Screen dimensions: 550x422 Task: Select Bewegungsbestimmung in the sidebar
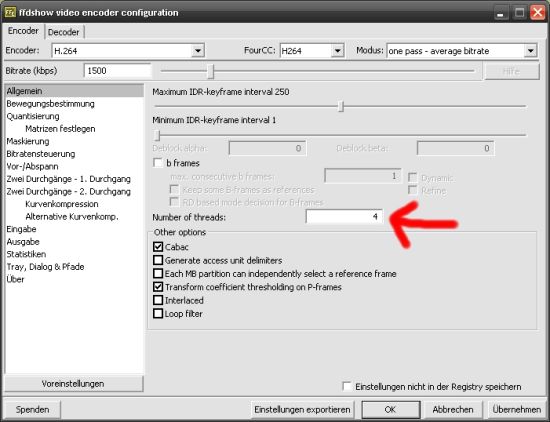51,104
